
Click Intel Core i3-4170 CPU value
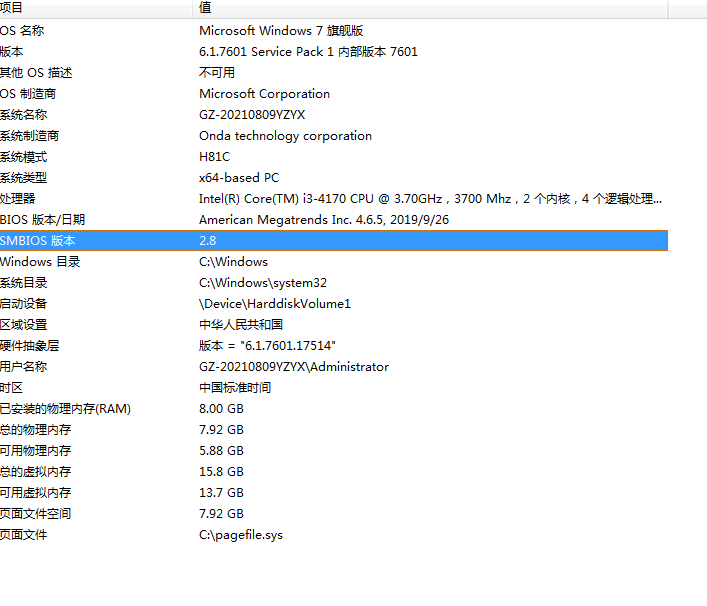431,199
